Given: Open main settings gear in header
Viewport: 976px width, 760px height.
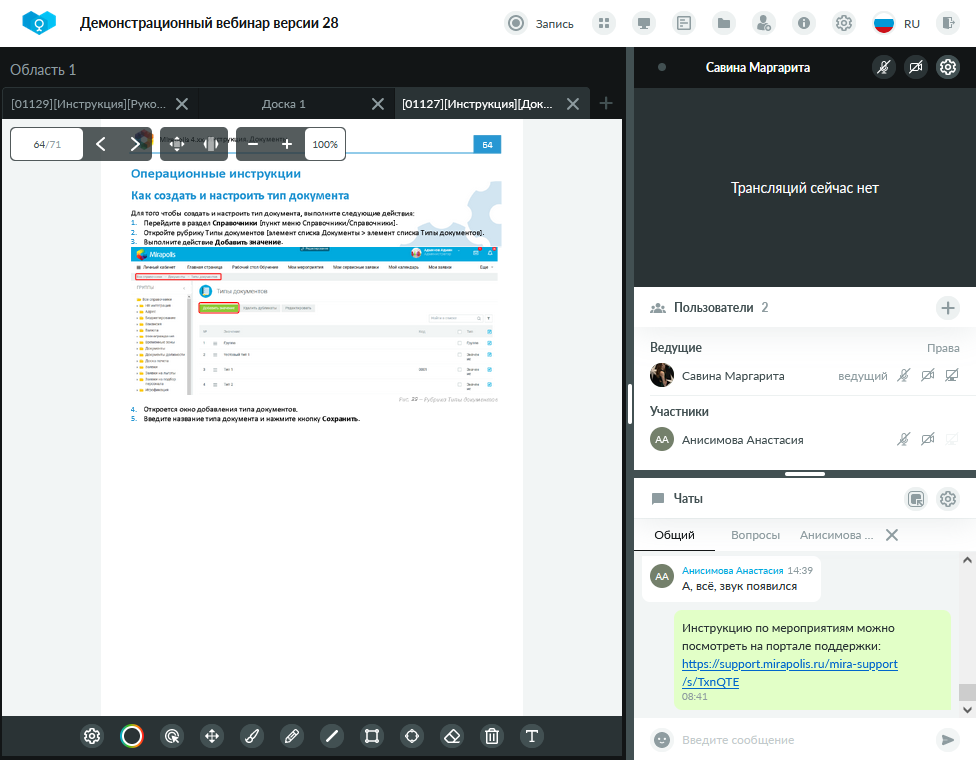Looking at the screenshot, I should (x=843, y=24).
